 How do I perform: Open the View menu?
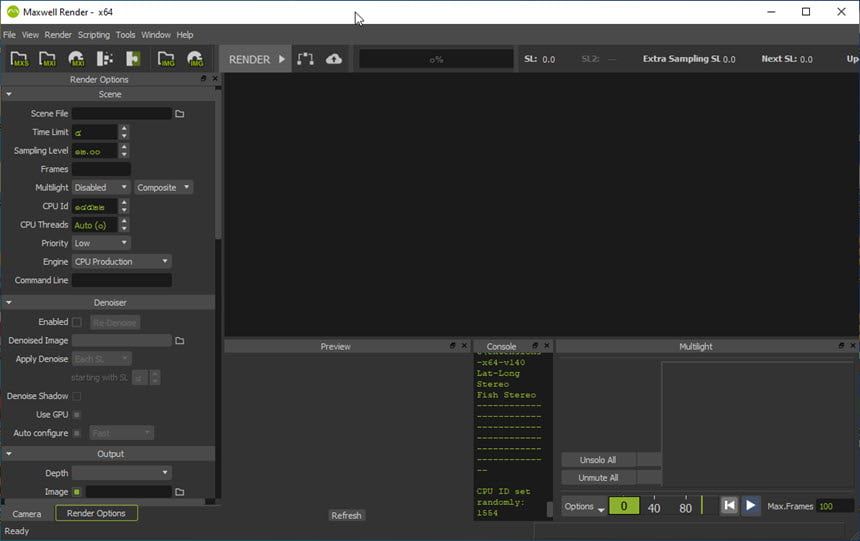point(30,35)
